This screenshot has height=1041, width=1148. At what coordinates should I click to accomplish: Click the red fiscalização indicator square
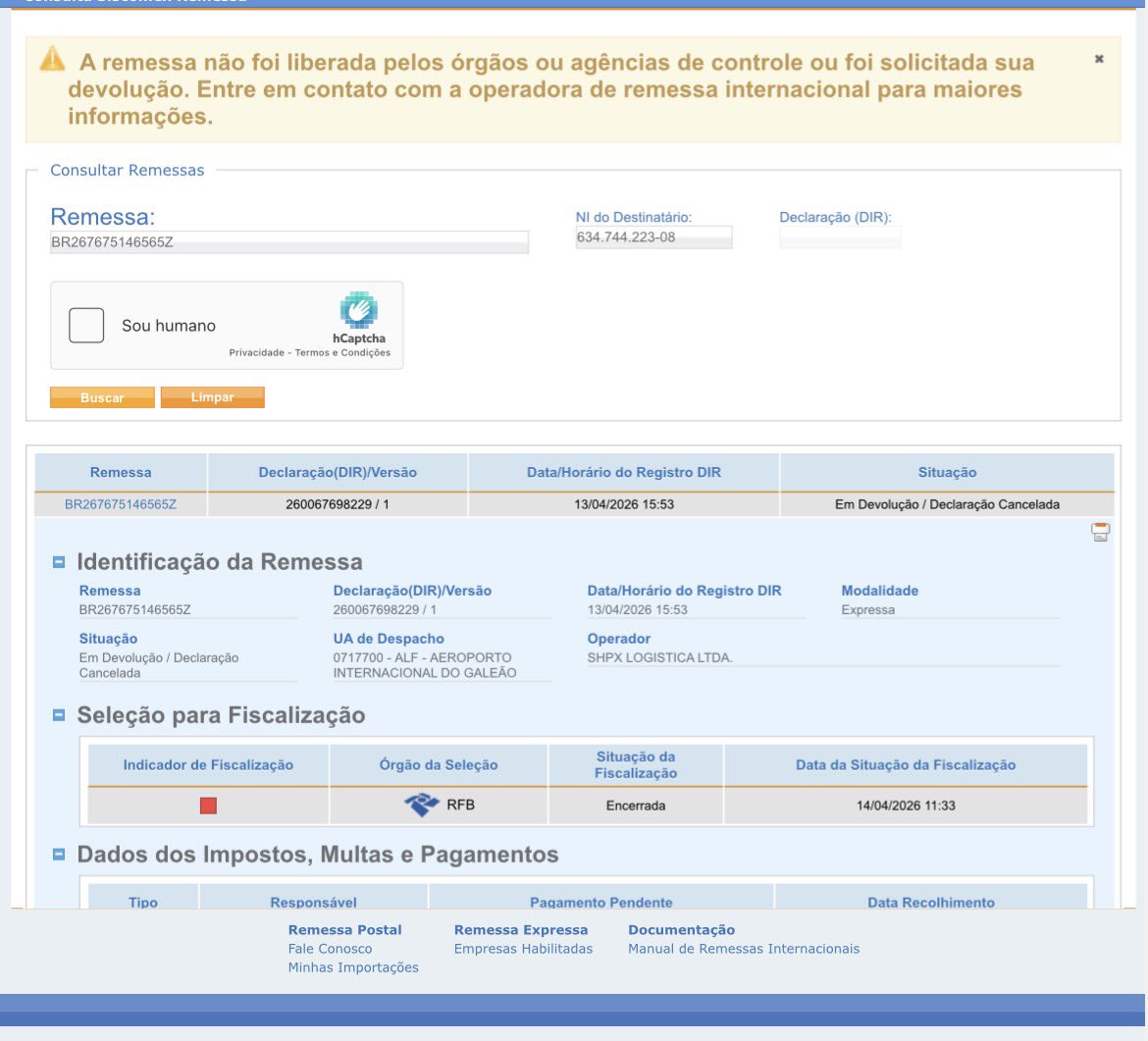[x=208, y=806]
